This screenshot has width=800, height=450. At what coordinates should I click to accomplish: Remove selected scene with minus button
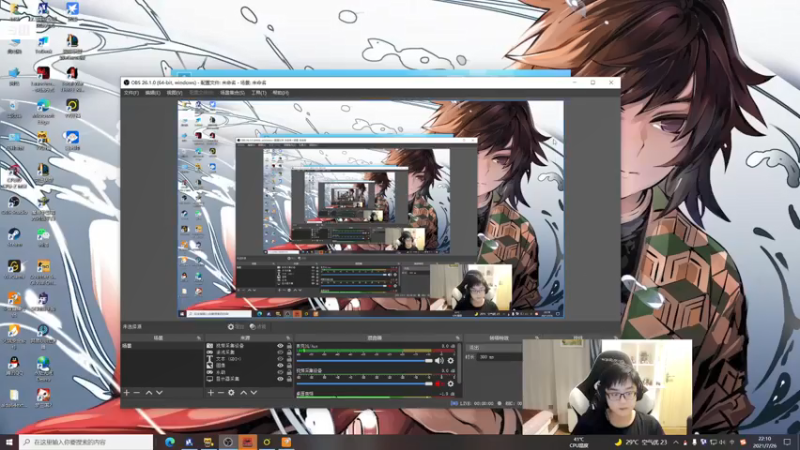(137, 393)
